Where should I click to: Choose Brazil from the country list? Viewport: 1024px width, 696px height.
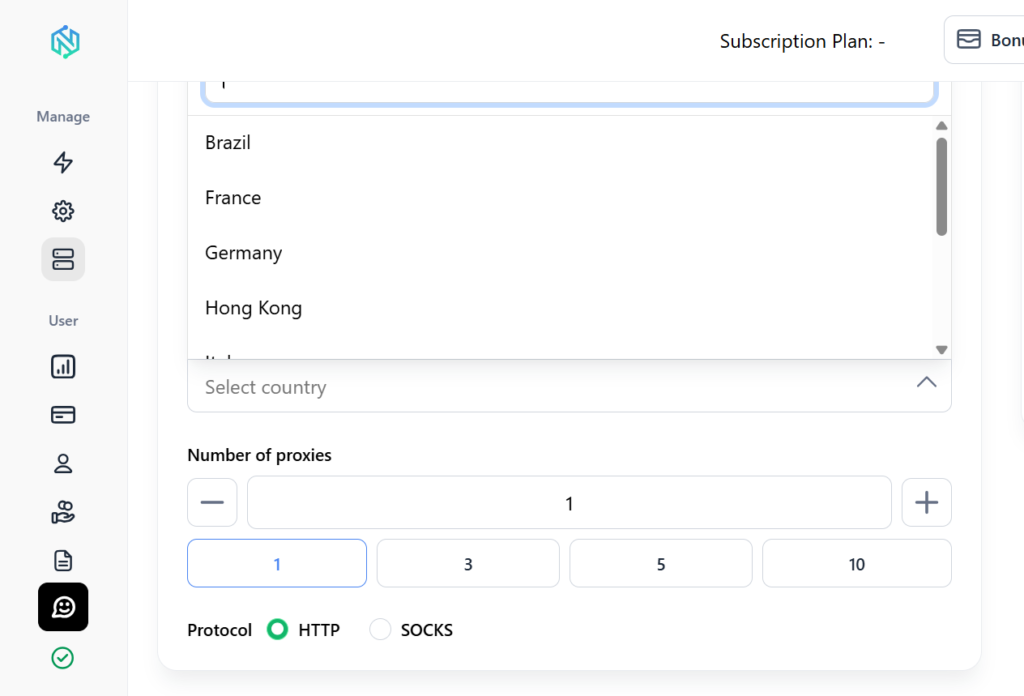click(x=561, y=142)
